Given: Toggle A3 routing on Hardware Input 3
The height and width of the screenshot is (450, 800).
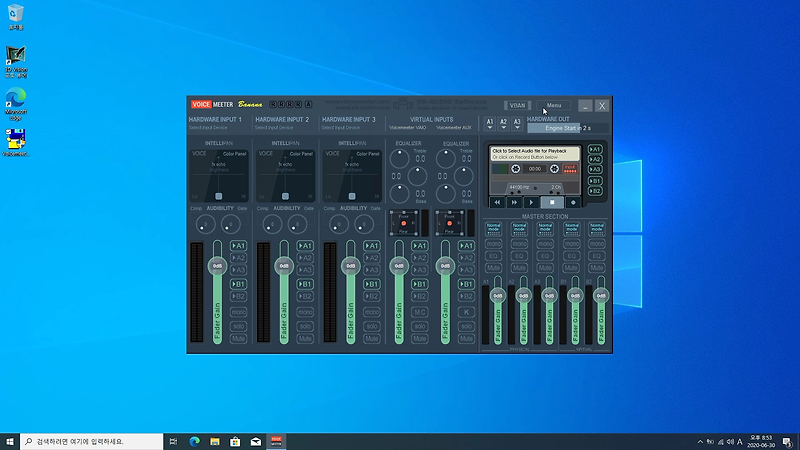Looking at the screenshot, I should 372,270.
